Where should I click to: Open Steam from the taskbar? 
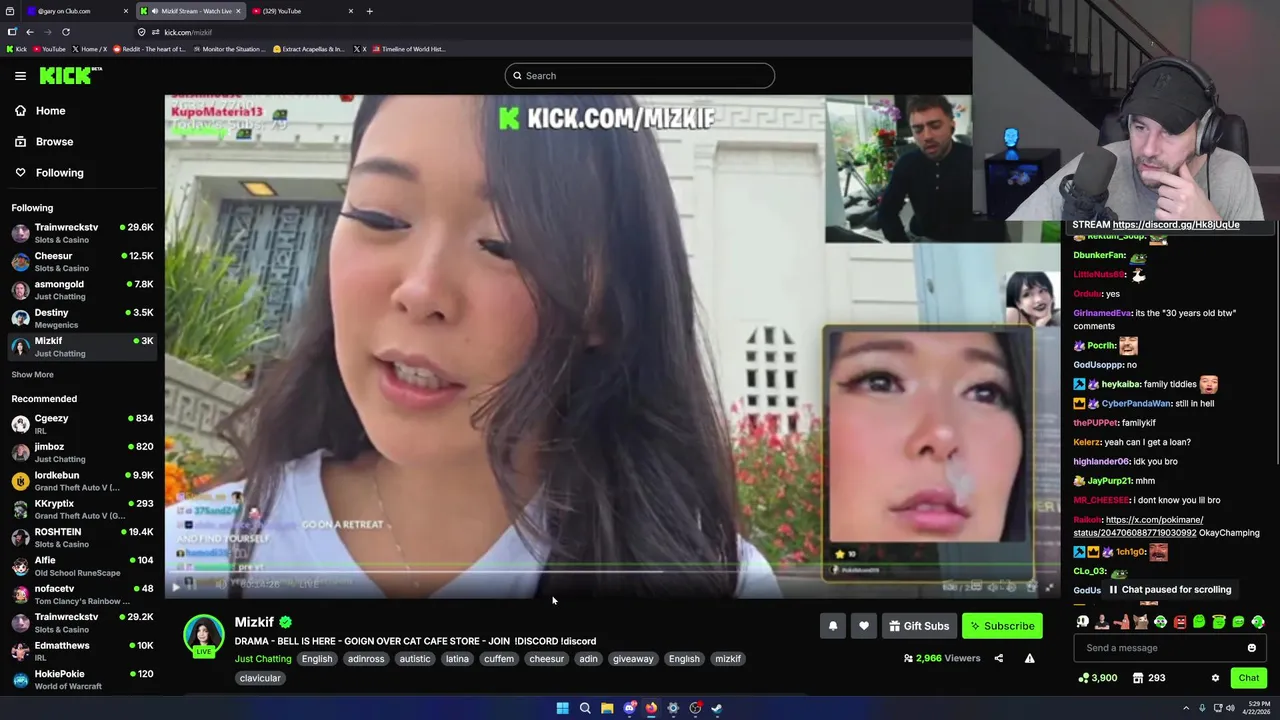click(x=717, y=708)
